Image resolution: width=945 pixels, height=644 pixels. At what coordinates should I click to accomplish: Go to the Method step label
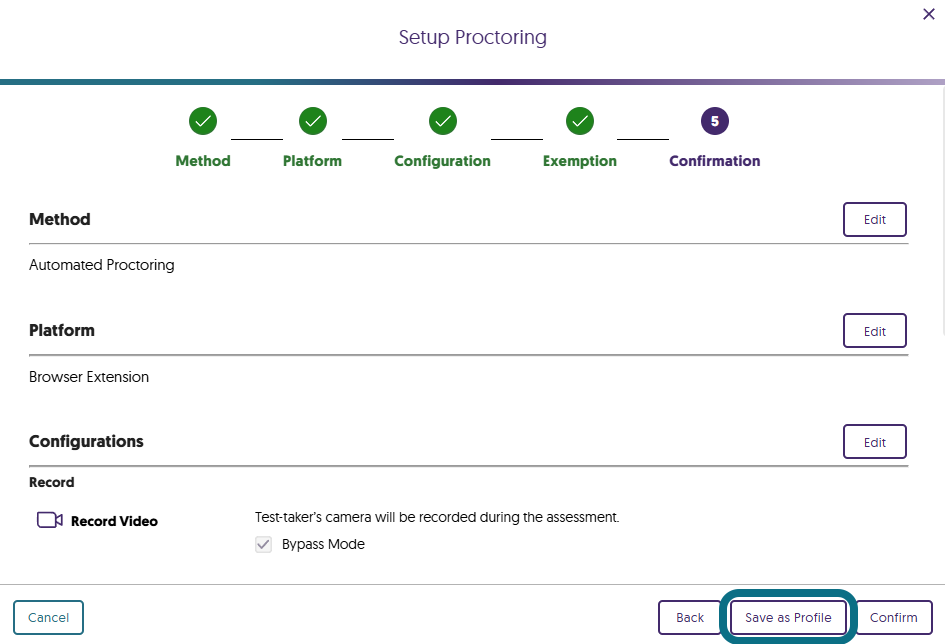pos(203,161)
